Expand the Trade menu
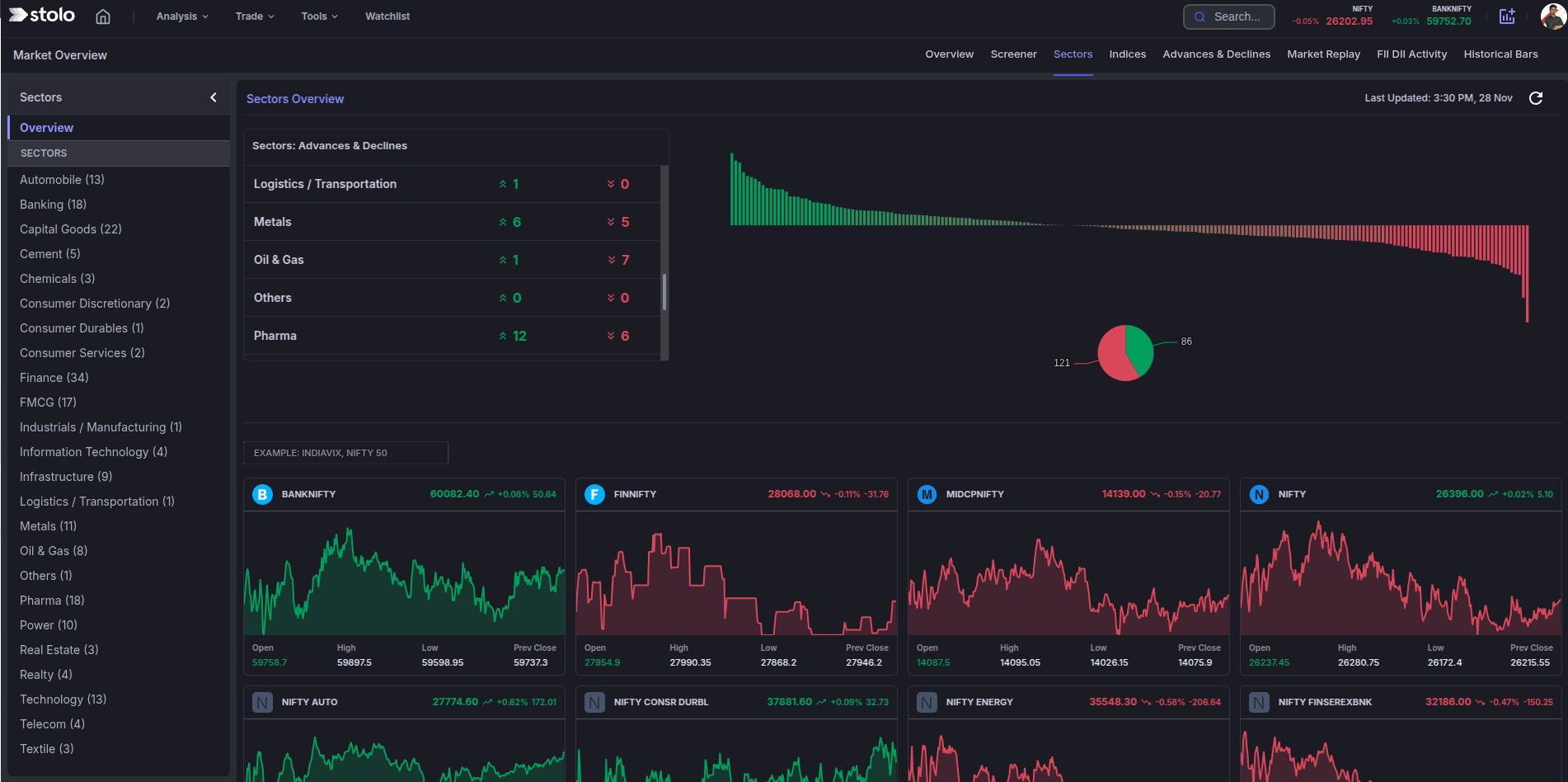This screenshot has width=1568, height=782. [x=253, y=16]
